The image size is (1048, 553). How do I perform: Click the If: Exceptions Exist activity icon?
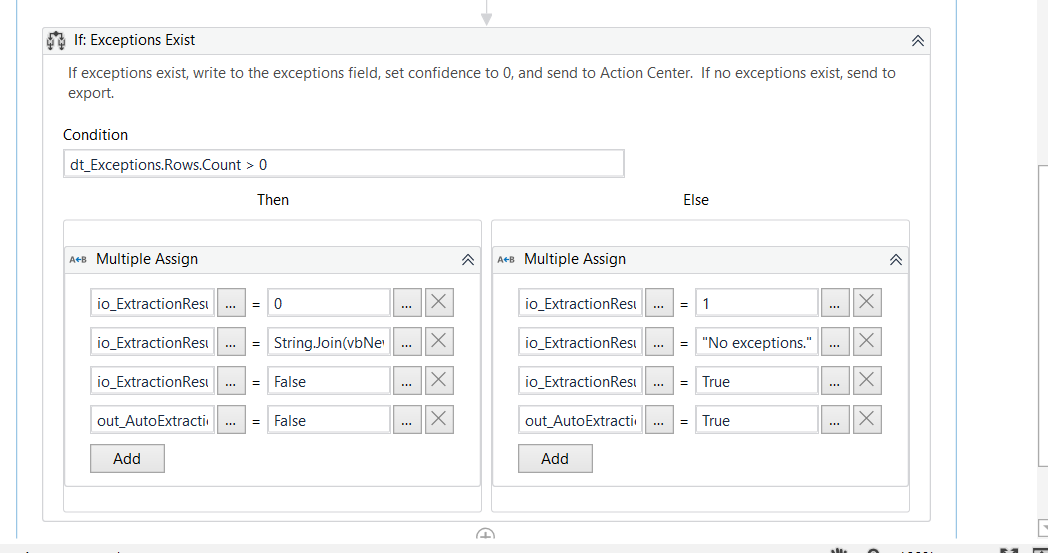point(57,41)
